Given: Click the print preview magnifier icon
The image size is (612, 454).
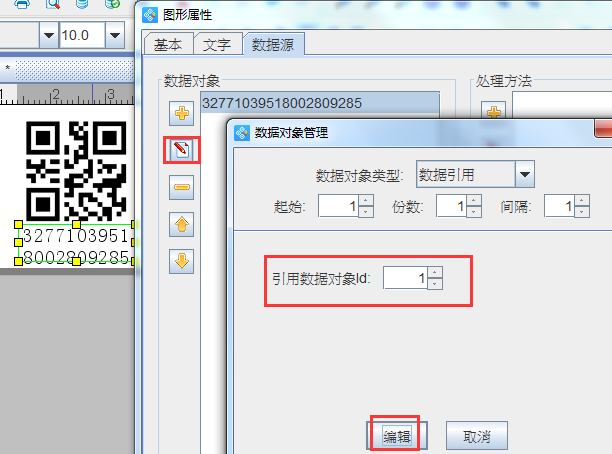Looking at the screenshot, I should (x=52, y=5).
